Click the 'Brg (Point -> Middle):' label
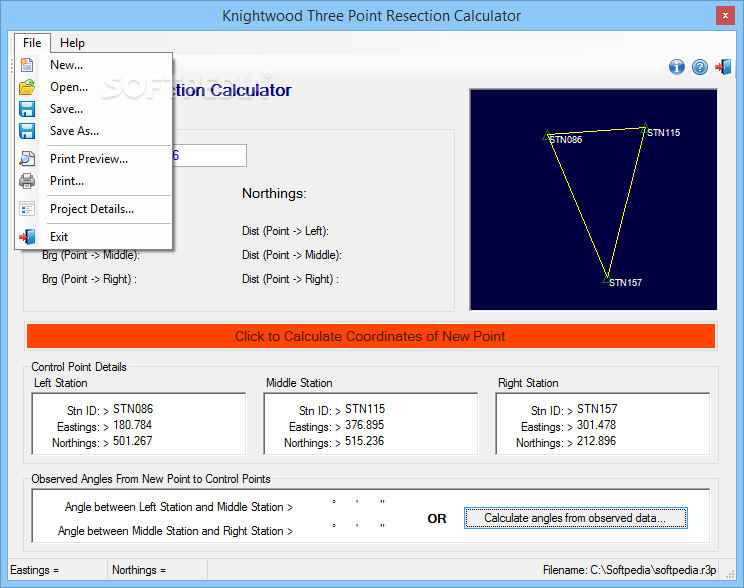 91,255
